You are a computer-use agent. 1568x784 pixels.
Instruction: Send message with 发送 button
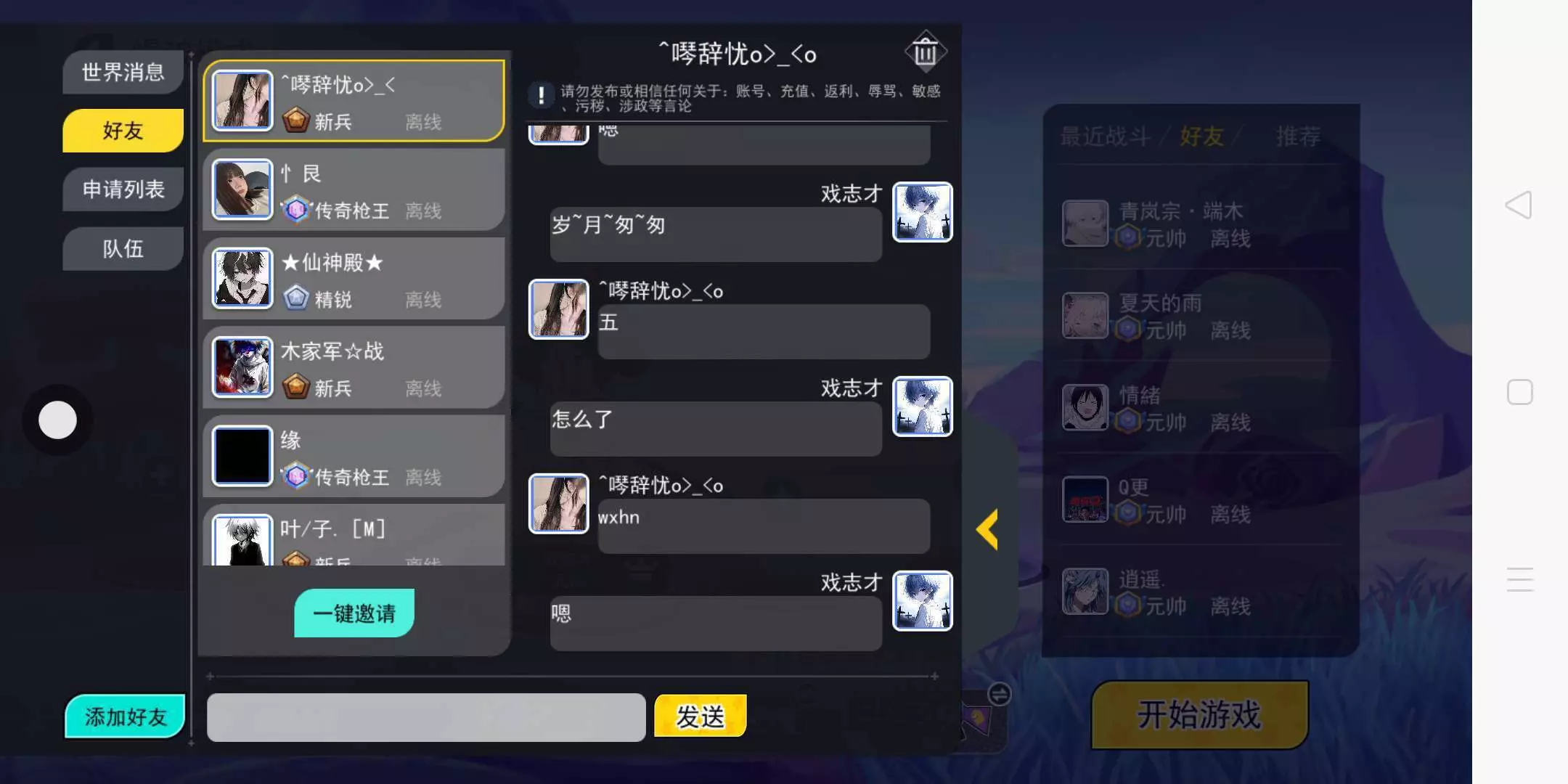pyautogui.click(x=701, y=716)
